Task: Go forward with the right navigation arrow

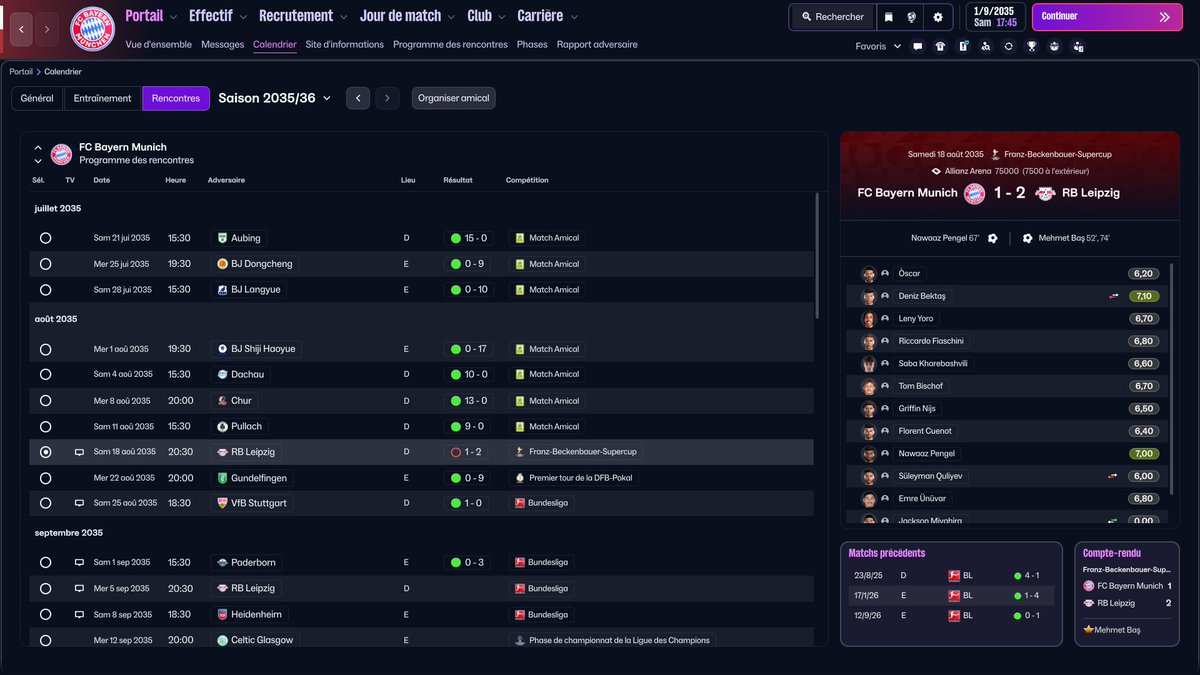Action: [x=47, y=30]
